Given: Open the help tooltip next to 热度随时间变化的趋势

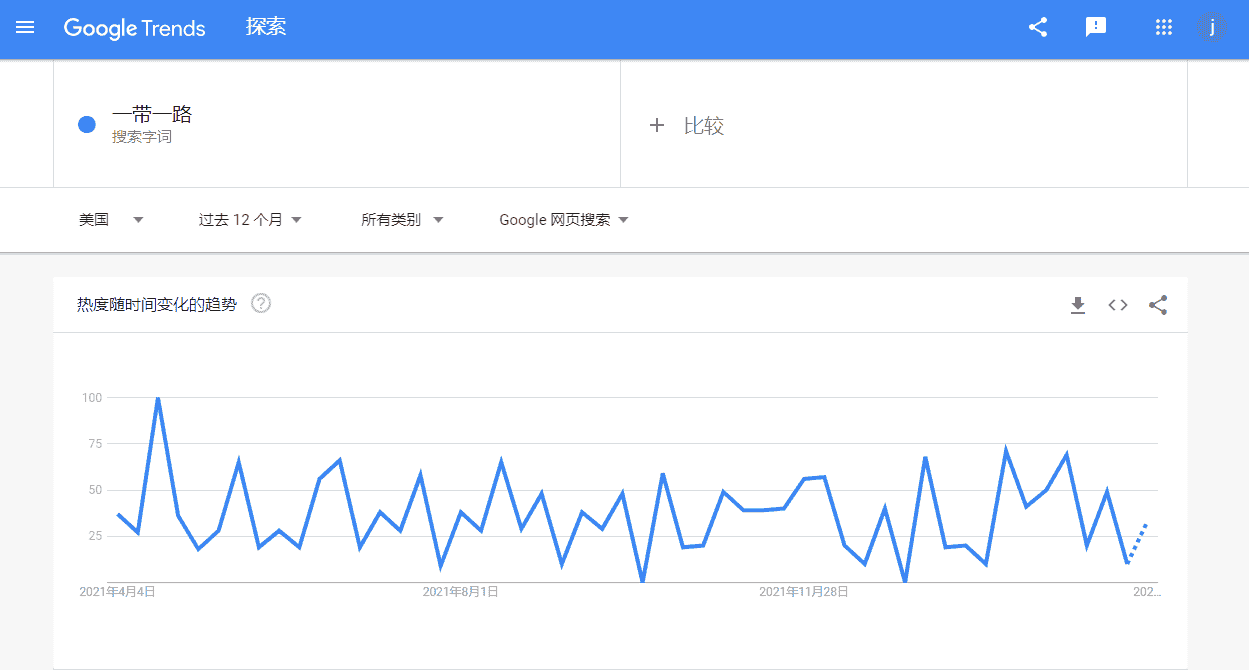Looking at the screenshot, I should 260,303.
